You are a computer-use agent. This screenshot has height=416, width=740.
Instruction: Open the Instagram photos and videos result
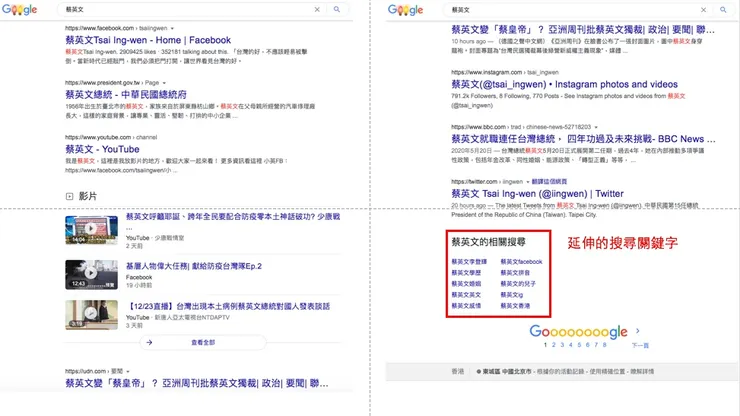click(564, 84)
